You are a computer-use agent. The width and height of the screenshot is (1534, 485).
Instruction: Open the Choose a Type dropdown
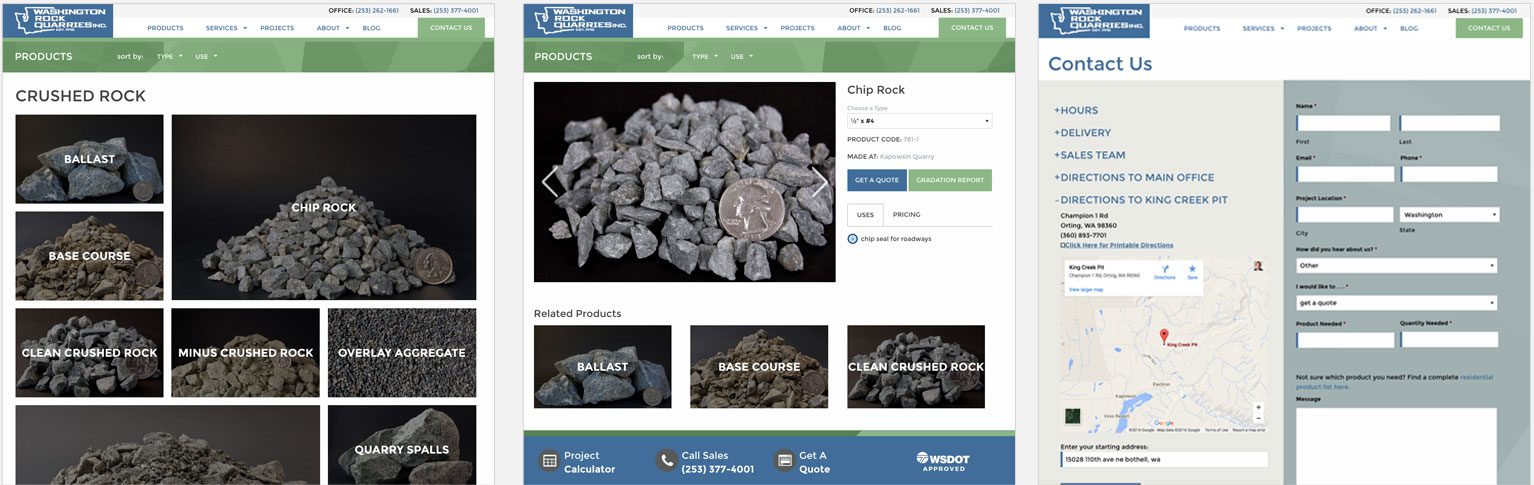919,121
